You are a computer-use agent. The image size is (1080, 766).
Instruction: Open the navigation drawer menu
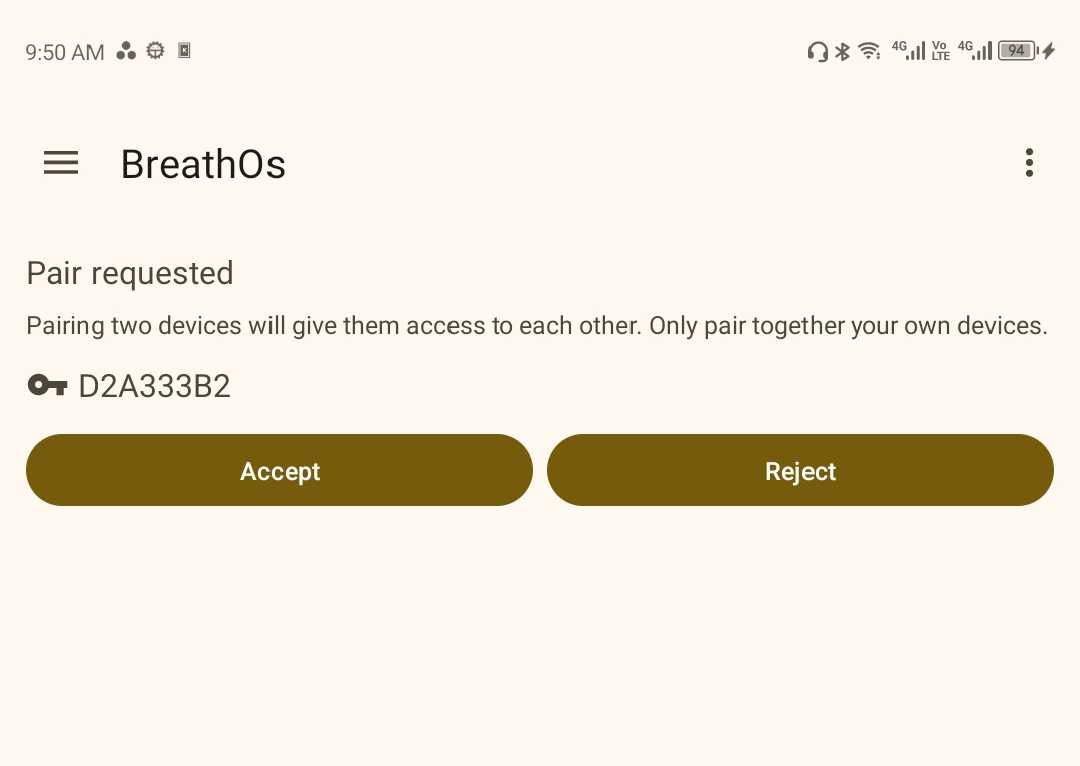pos(60,163)
